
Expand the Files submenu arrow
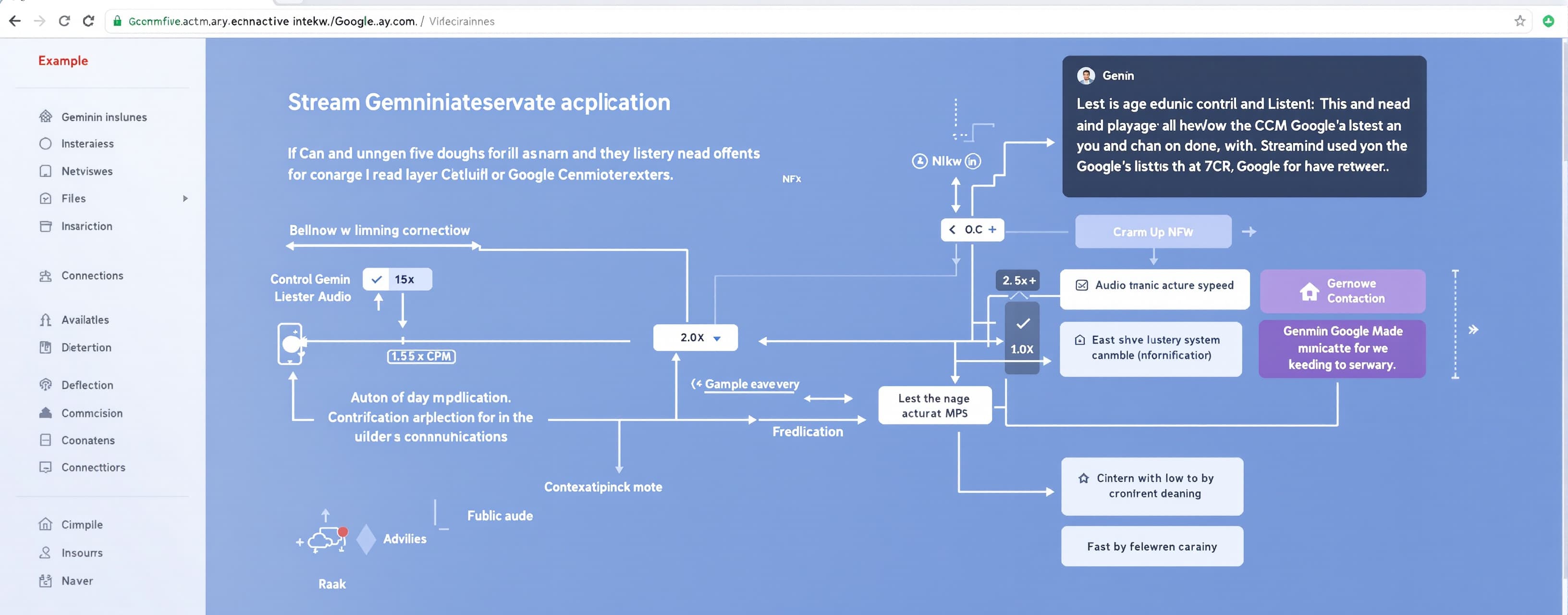(185, 198)
